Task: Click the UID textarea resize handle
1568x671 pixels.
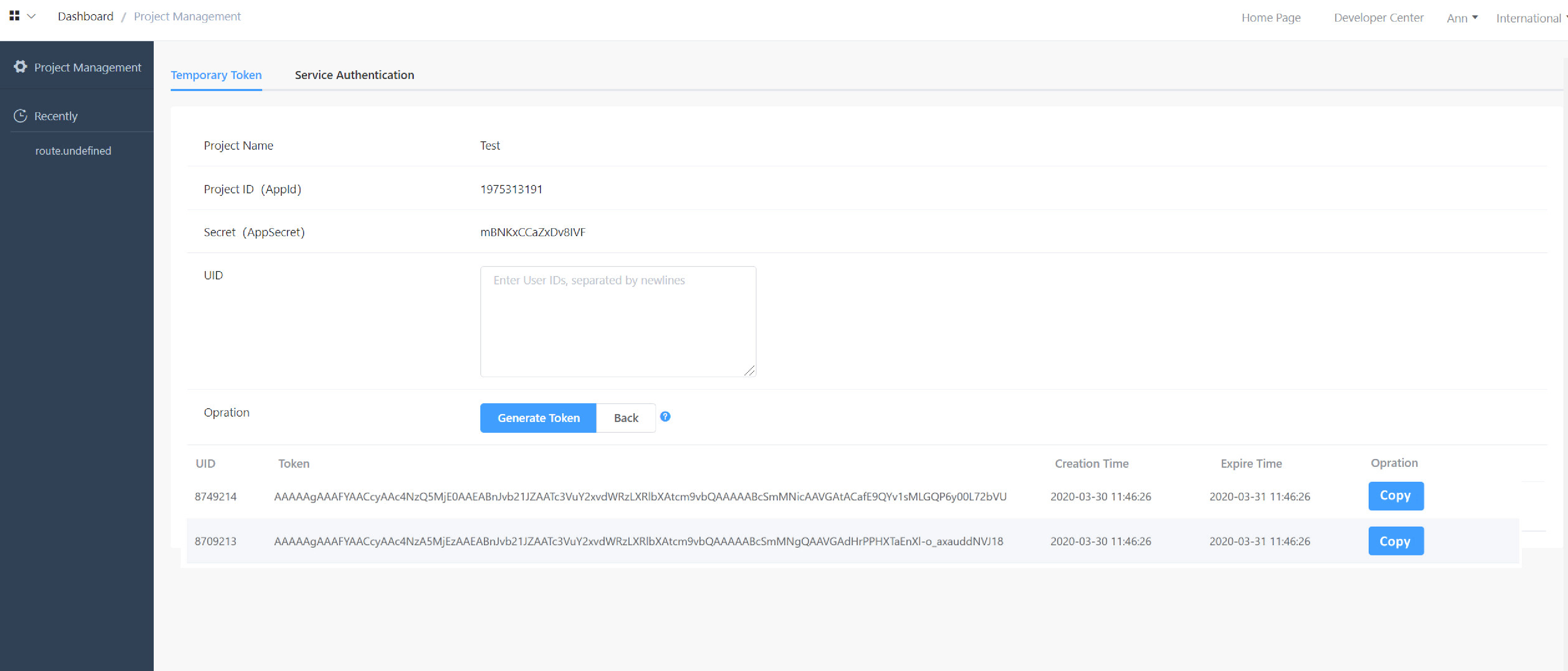Action: pos(749,370)
